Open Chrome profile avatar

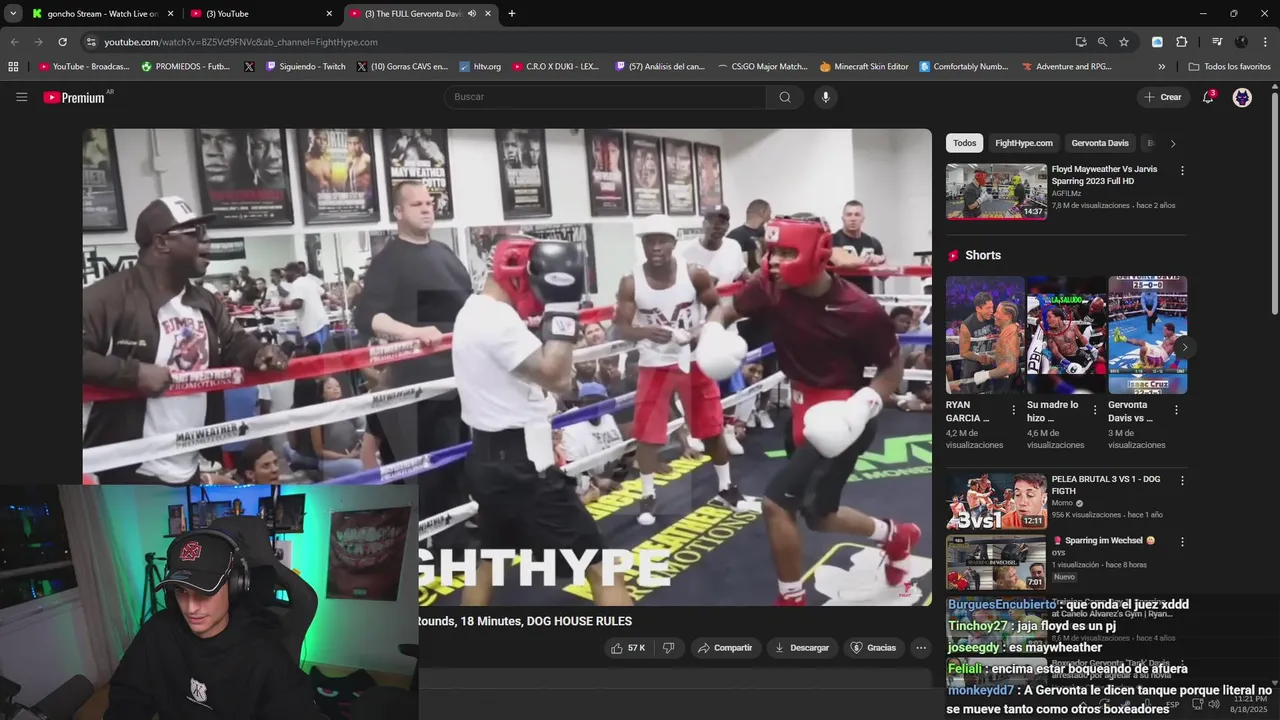coord(1241,42)
